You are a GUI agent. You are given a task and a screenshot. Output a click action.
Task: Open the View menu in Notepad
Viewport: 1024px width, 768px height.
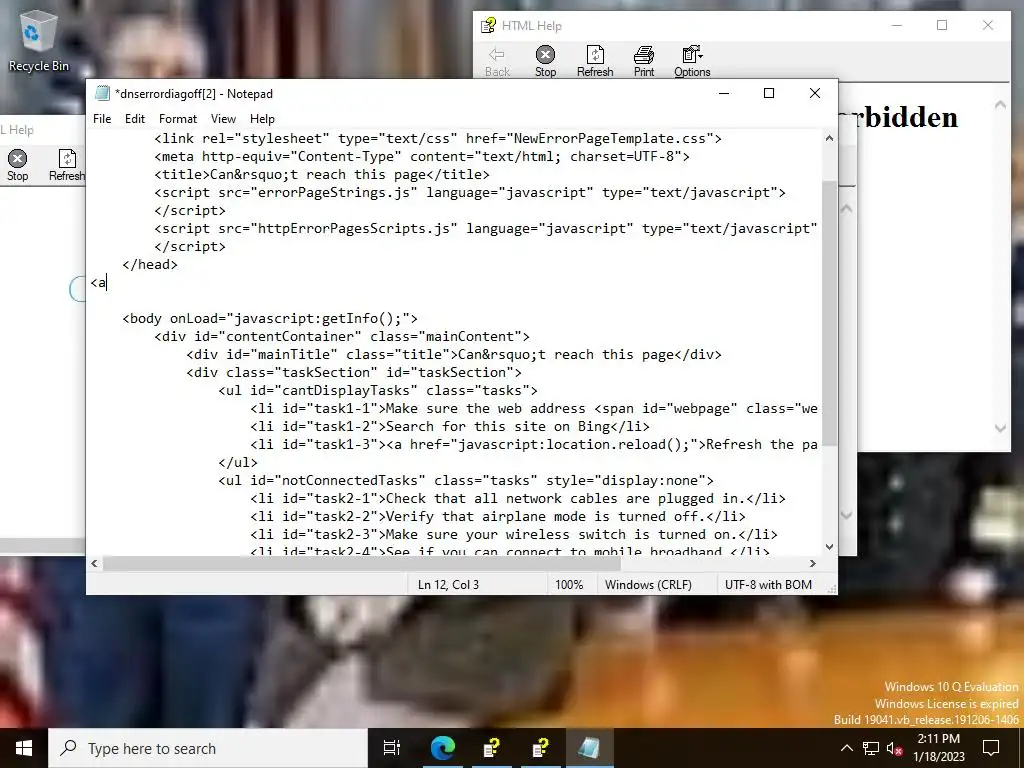(223, 119)
